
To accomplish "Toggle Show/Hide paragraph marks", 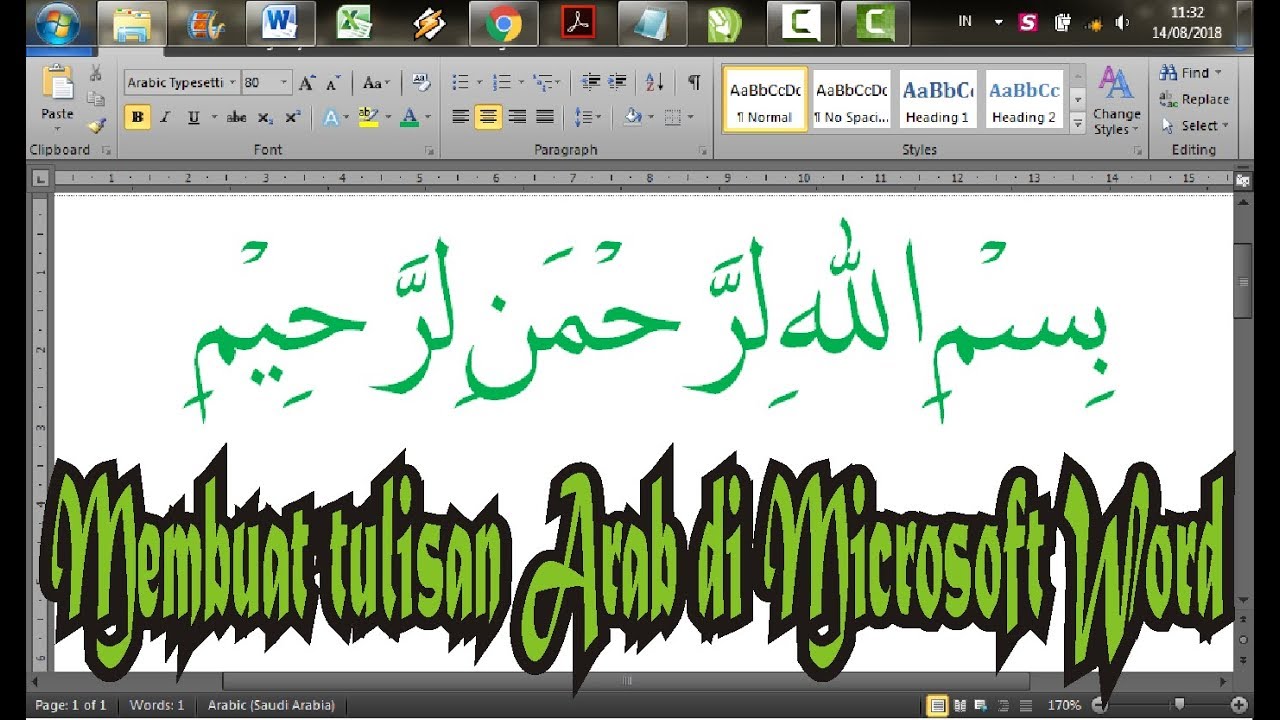I will tap(694, 82).
